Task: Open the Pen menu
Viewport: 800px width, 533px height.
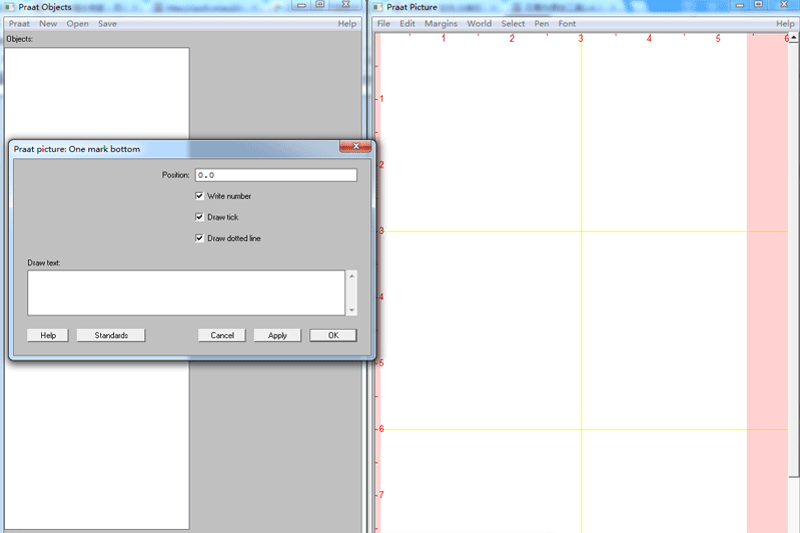Action: [541, 23]
